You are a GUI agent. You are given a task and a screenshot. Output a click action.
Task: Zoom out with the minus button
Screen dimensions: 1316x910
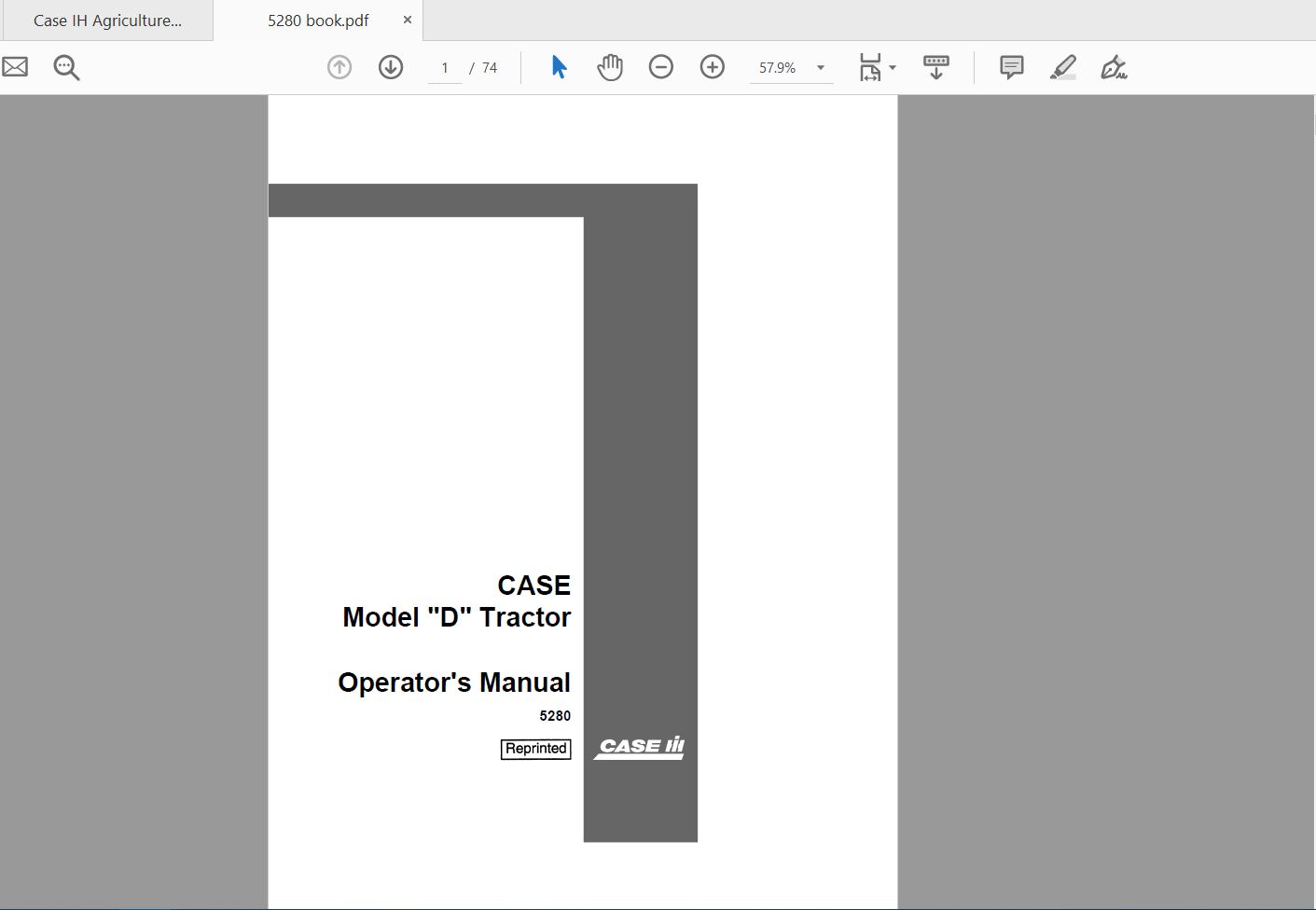(x=661, y=67)
